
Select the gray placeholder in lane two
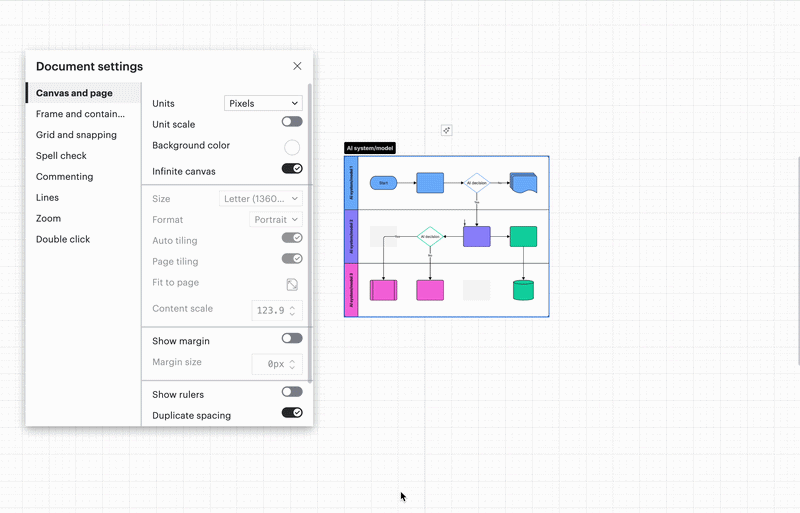pyautogui.click(x=383, y=236)
